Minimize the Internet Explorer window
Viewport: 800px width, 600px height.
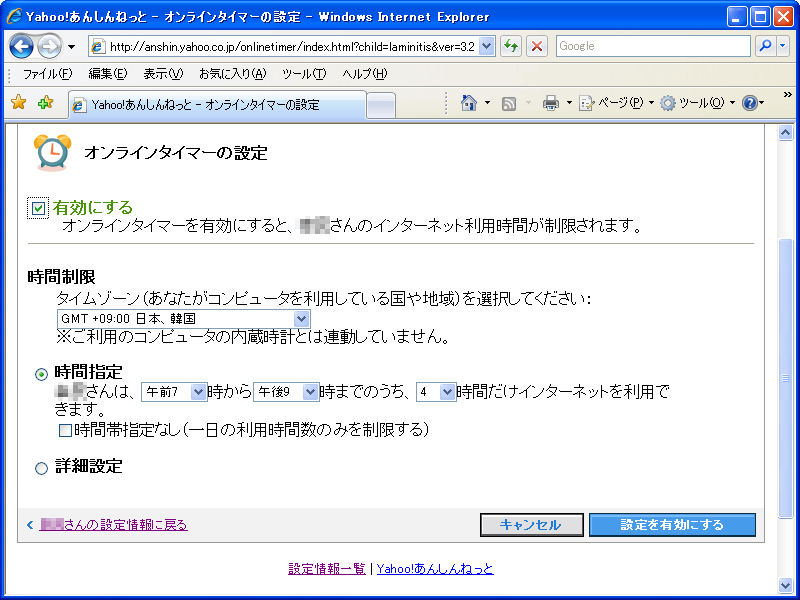pyautogui.click(x=737, y=16)
